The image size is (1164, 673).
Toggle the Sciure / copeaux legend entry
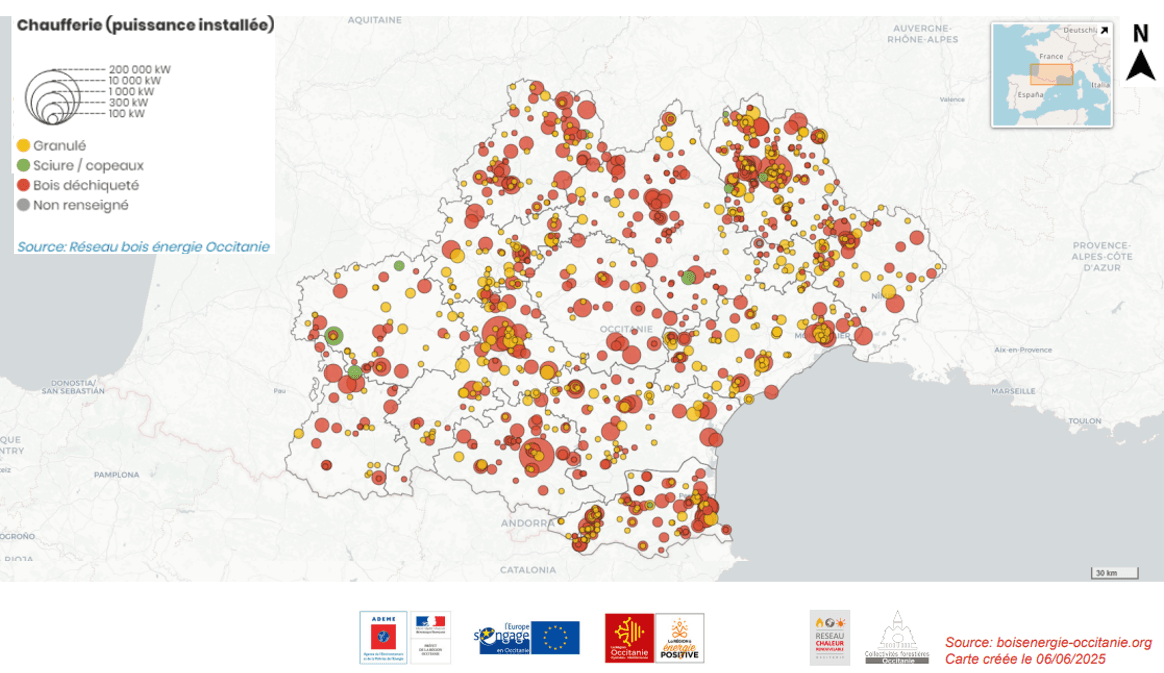point(80,165)
